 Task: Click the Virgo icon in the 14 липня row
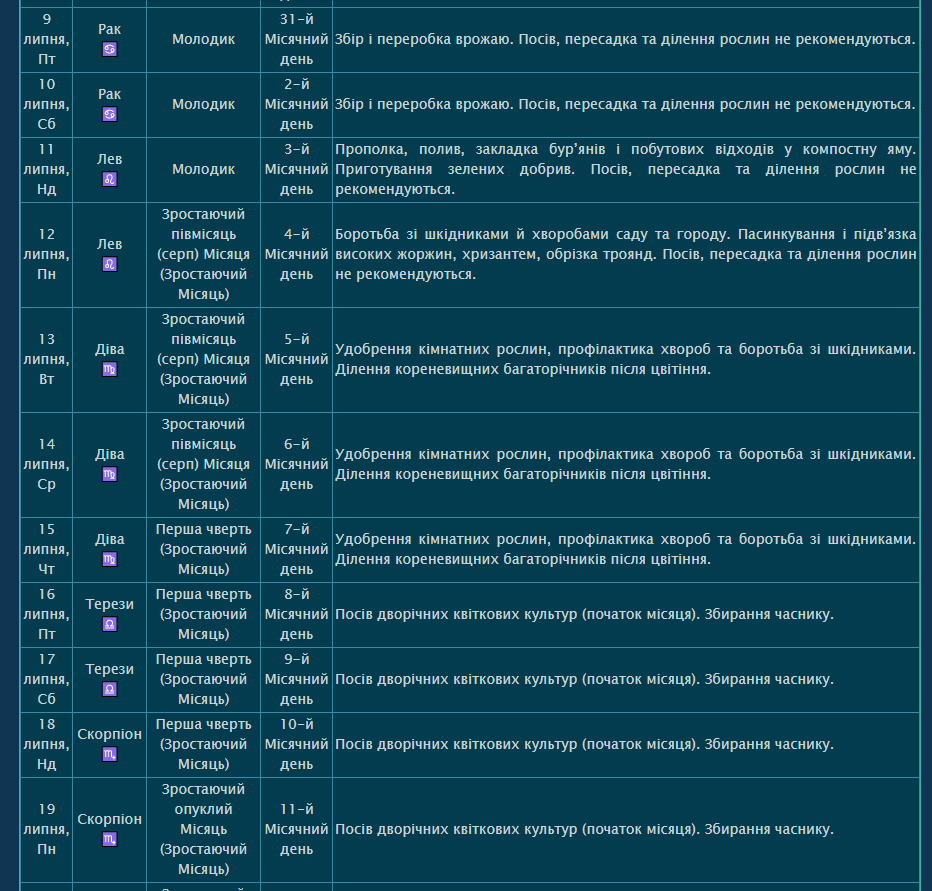pos(110,475)
